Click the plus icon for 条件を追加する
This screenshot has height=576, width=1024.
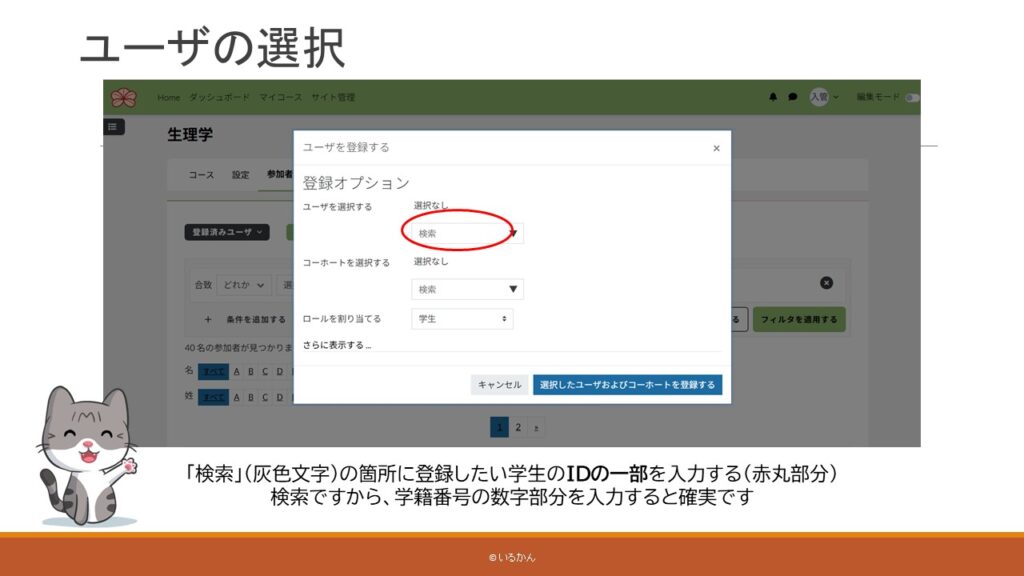click(208, 319)
